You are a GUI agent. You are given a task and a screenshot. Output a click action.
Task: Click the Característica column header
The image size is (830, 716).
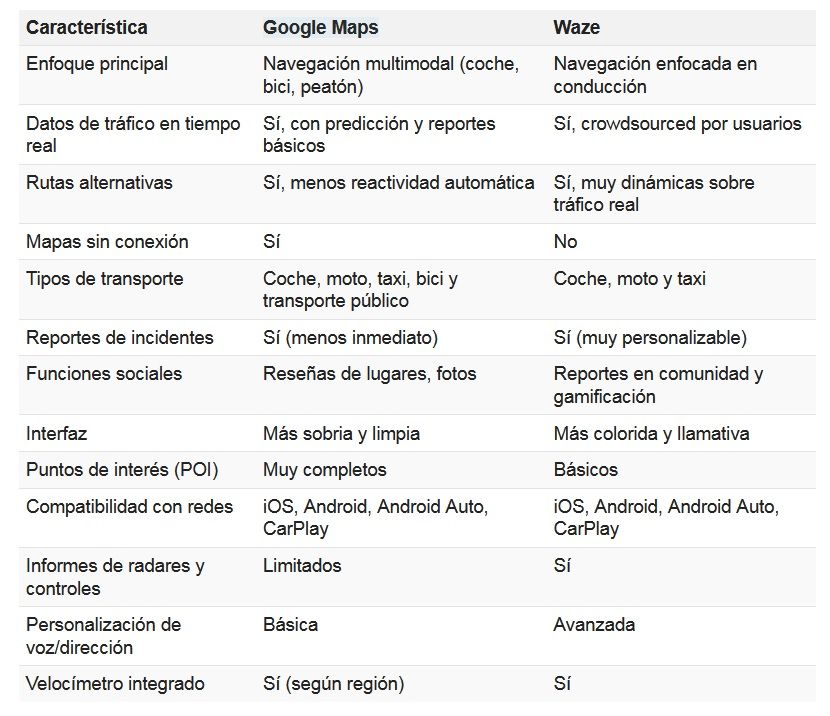point(86,27)
